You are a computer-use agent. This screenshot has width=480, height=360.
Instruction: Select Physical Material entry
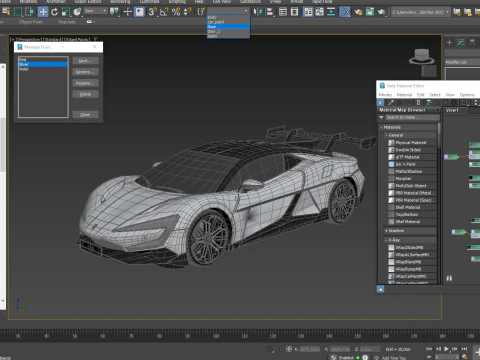412,143
